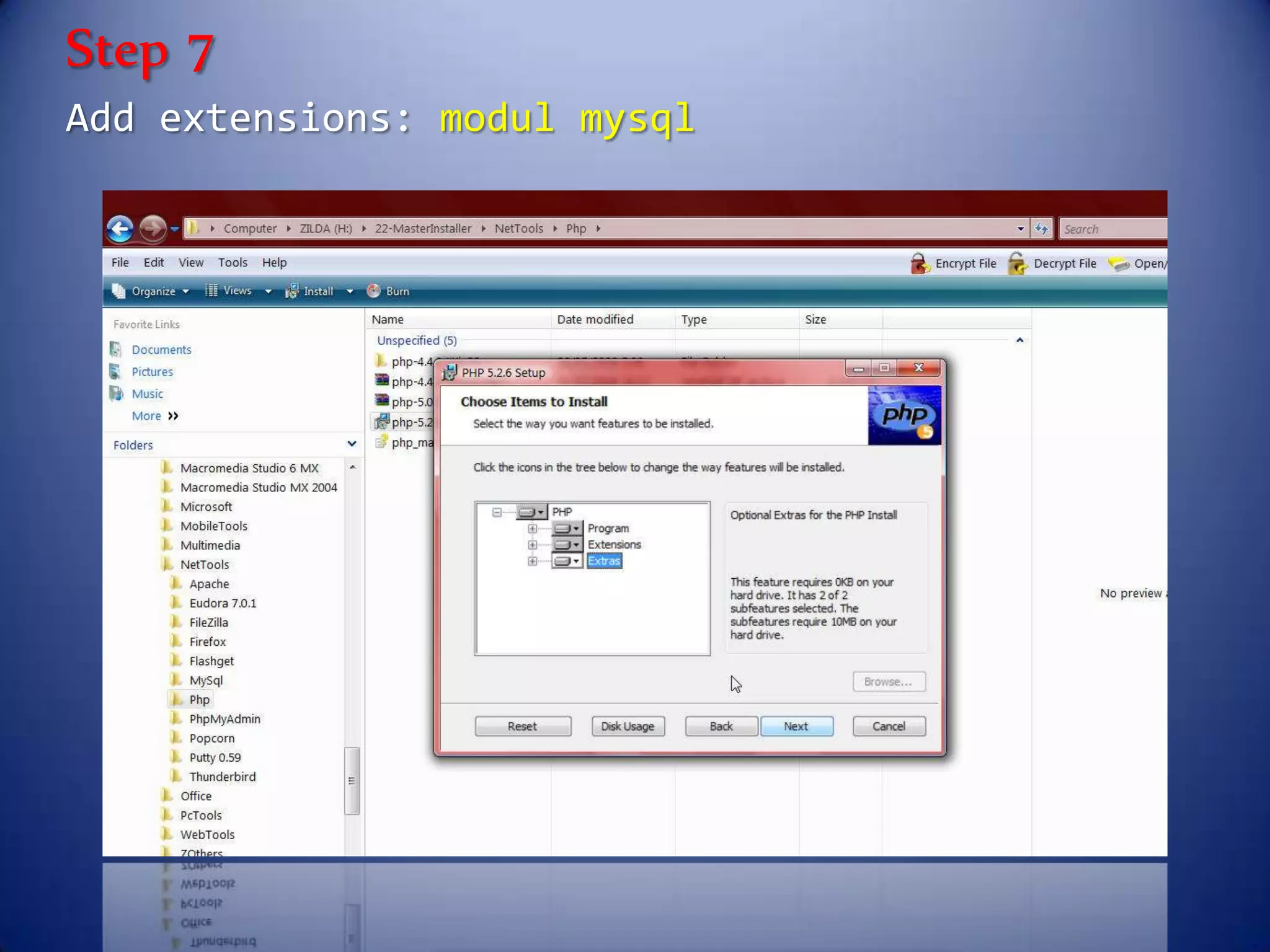Screen dimensions: 1270x952
Task: Open the View menu
Action: pyautogui.click(x=191, y=262)
